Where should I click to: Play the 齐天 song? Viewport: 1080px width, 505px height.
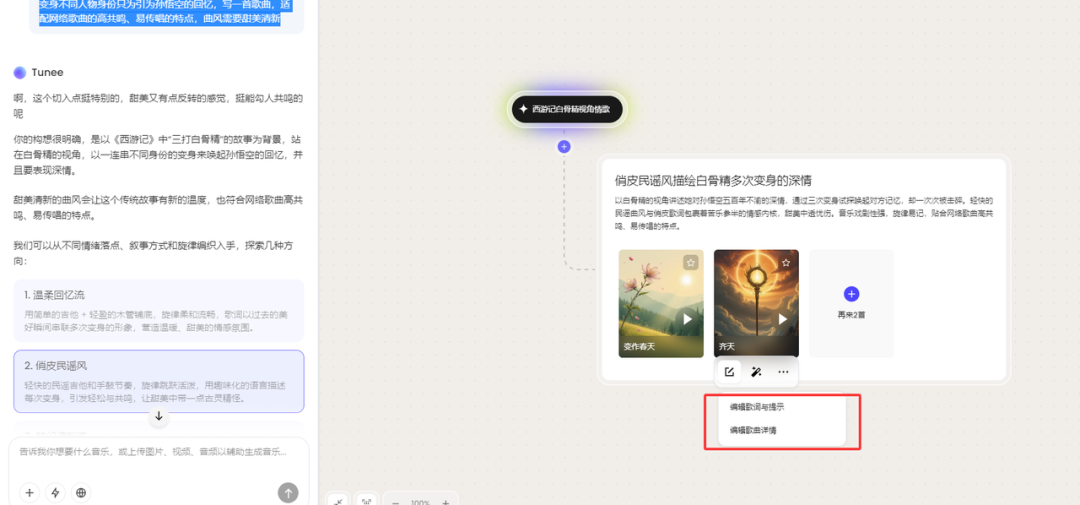[783, 319]
